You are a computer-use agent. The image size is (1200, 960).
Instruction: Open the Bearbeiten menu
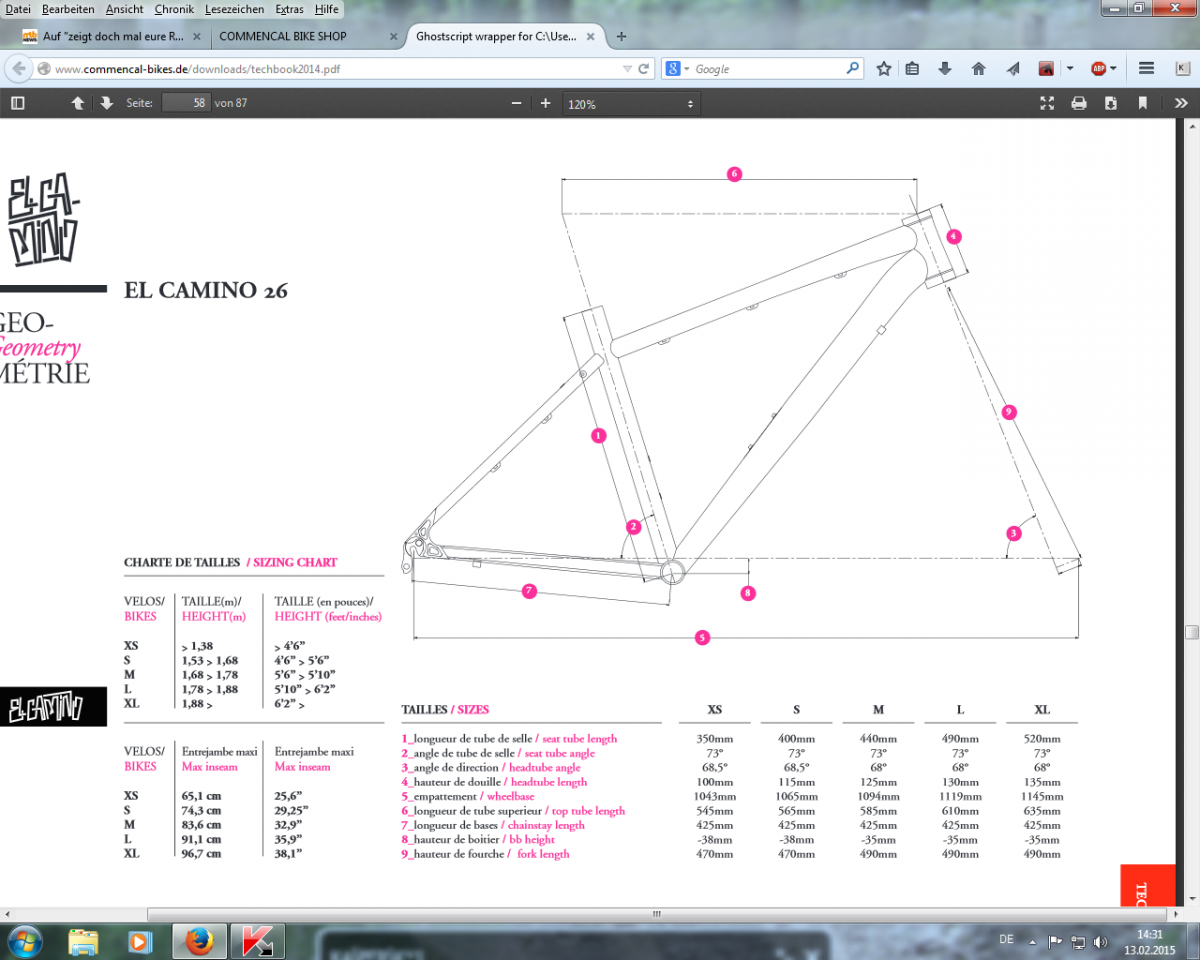[x=68, y=9]
